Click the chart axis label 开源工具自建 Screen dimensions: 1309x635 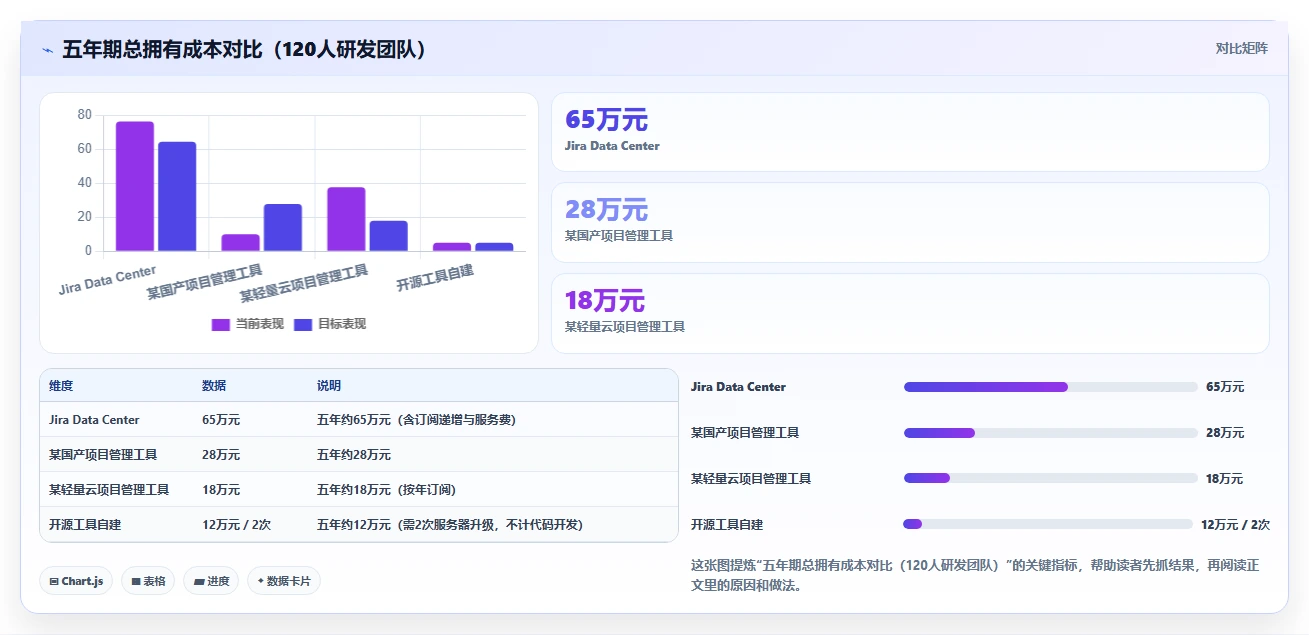(x=435, y=277)
